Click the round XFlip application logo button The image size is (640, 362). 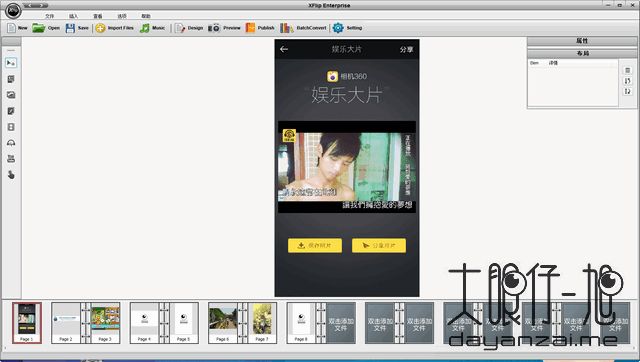pyautogui.click(x=13, y=10)
